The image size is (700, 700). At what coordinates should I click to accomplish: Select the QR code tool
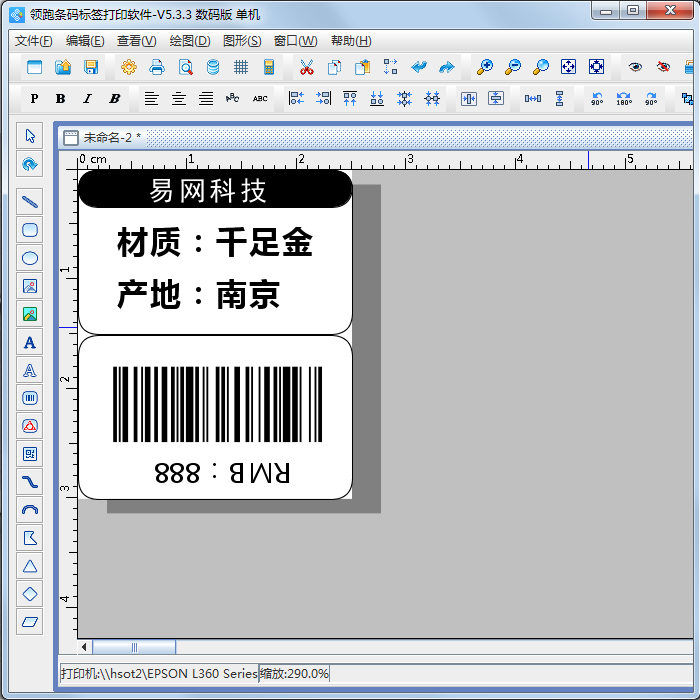pyautogui.click(x=30, y=454)
